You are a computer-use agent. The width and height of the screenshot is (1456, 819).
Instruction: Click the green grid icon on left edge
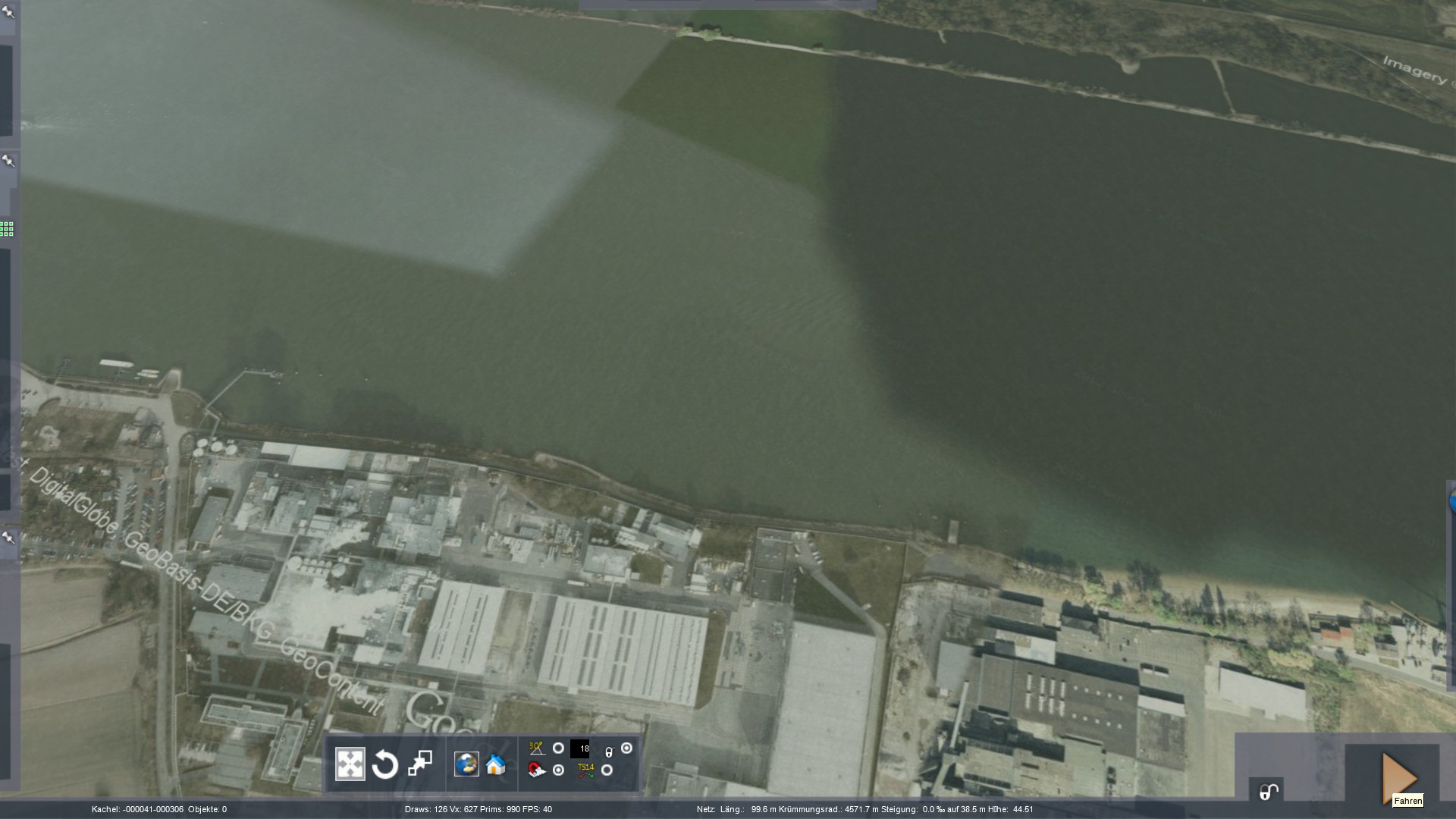point(7,228)
